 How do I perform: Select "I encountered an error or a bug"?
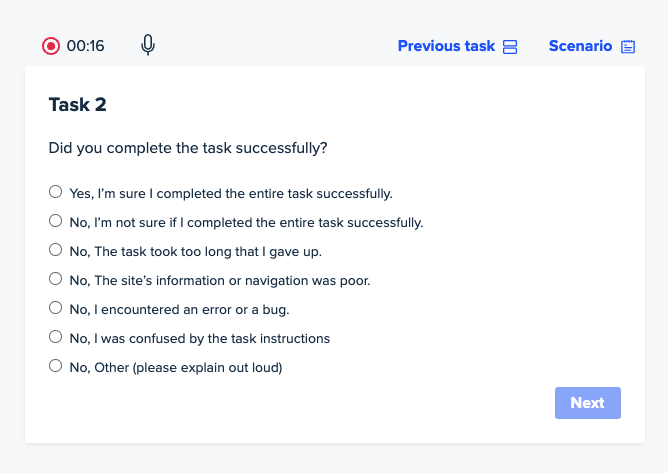point(55,308)
